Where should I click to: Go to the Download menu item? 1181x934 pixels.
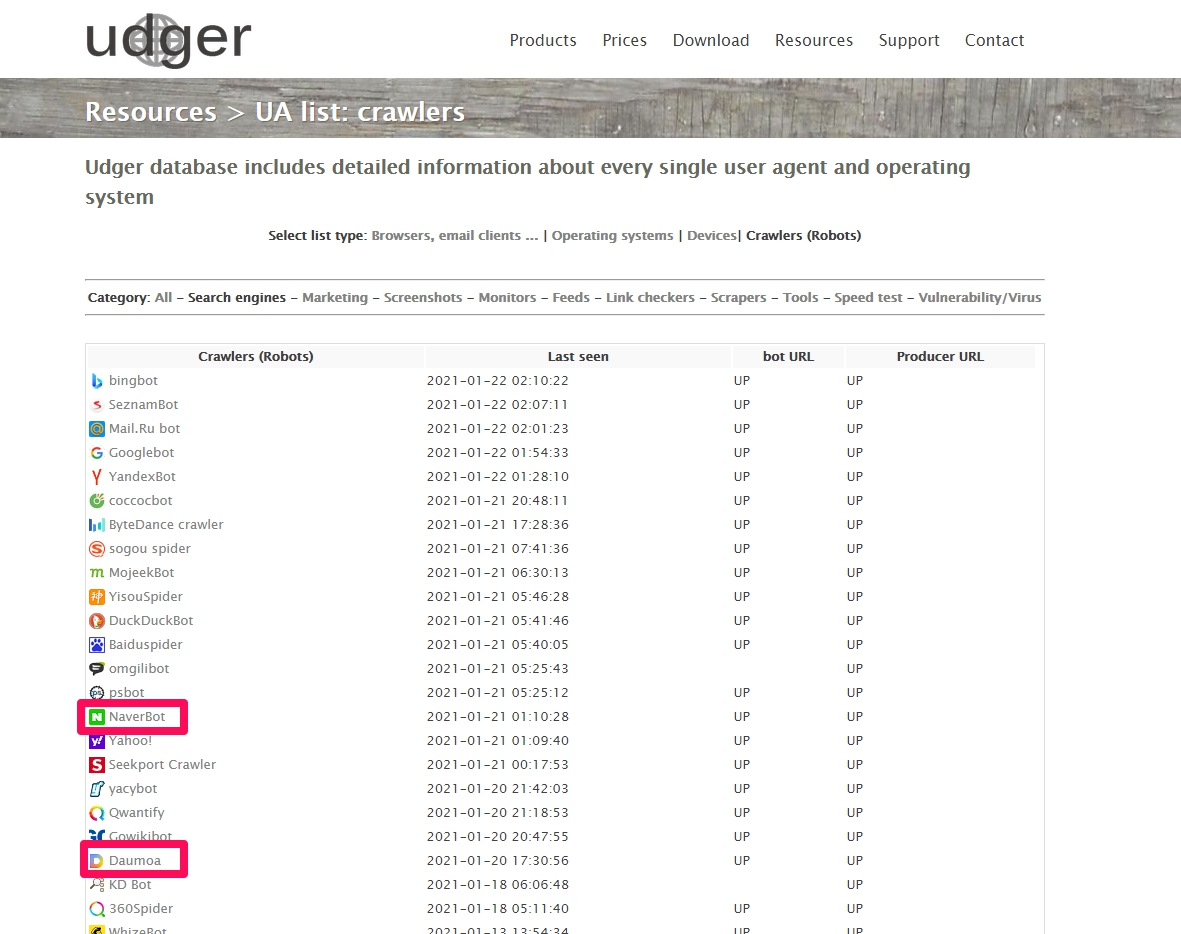(711, 40)
